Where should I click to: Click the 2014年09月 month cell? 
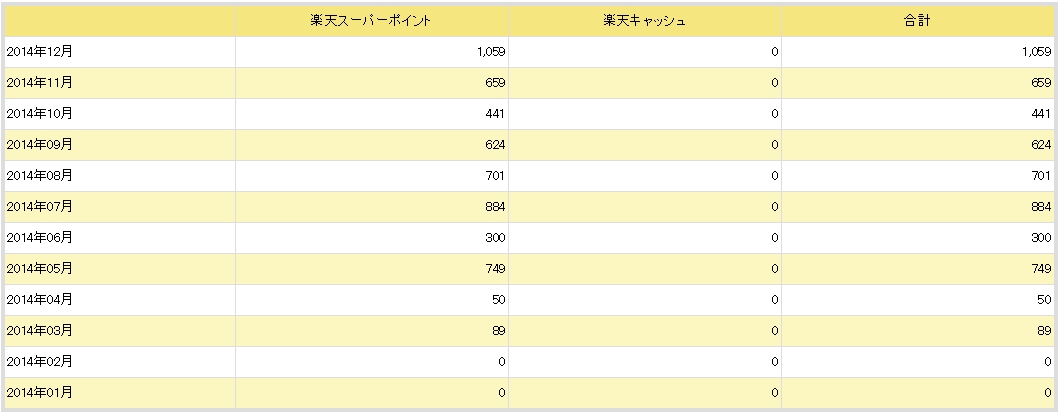point(39,145)
